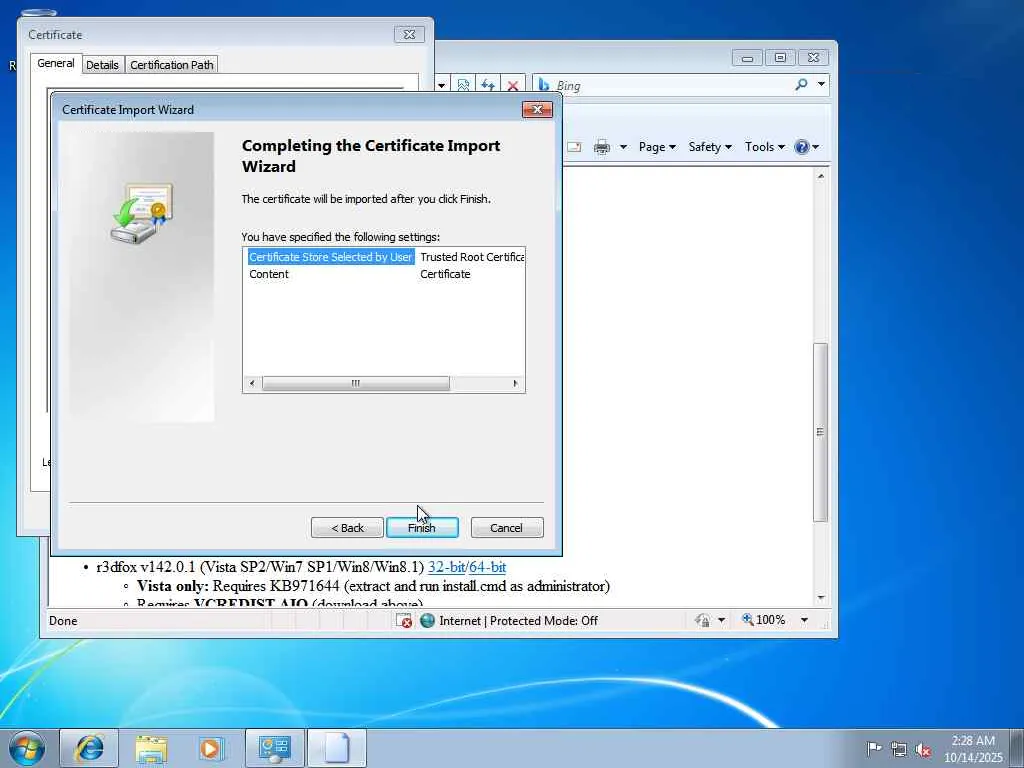This screenshot has height=768, width=1024.
Task: Open the address bar dropdown in Internet Explorer
Action: (441, 86)
